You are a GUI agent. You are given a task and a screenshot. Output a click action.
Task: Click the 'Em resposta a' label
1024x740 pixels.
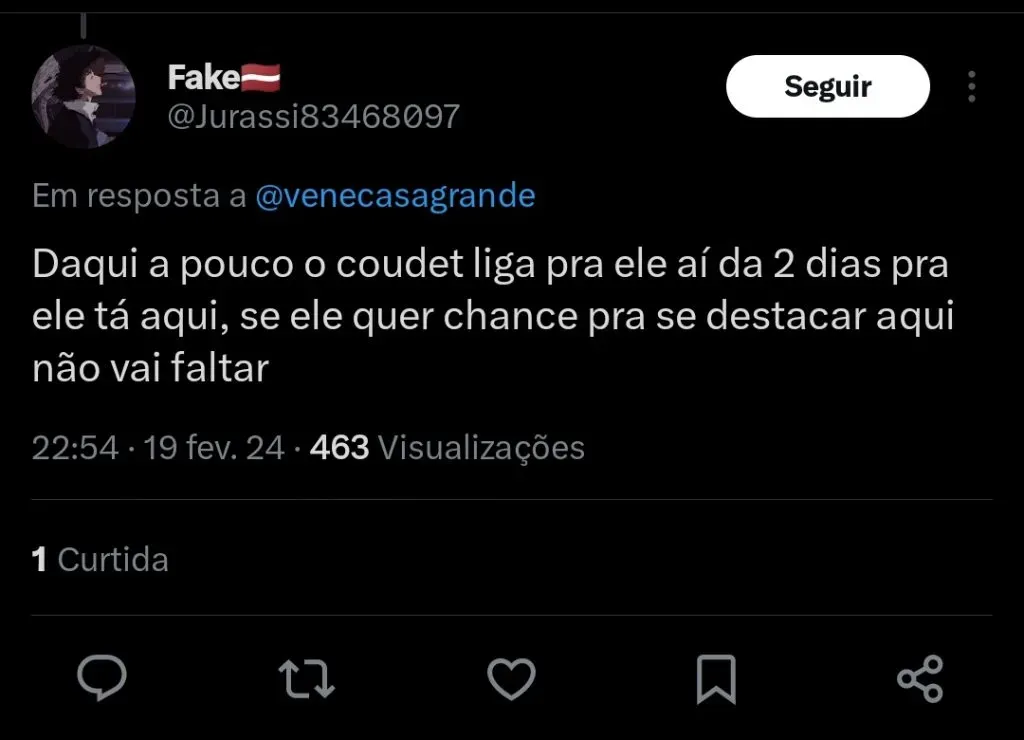(139, 196)
